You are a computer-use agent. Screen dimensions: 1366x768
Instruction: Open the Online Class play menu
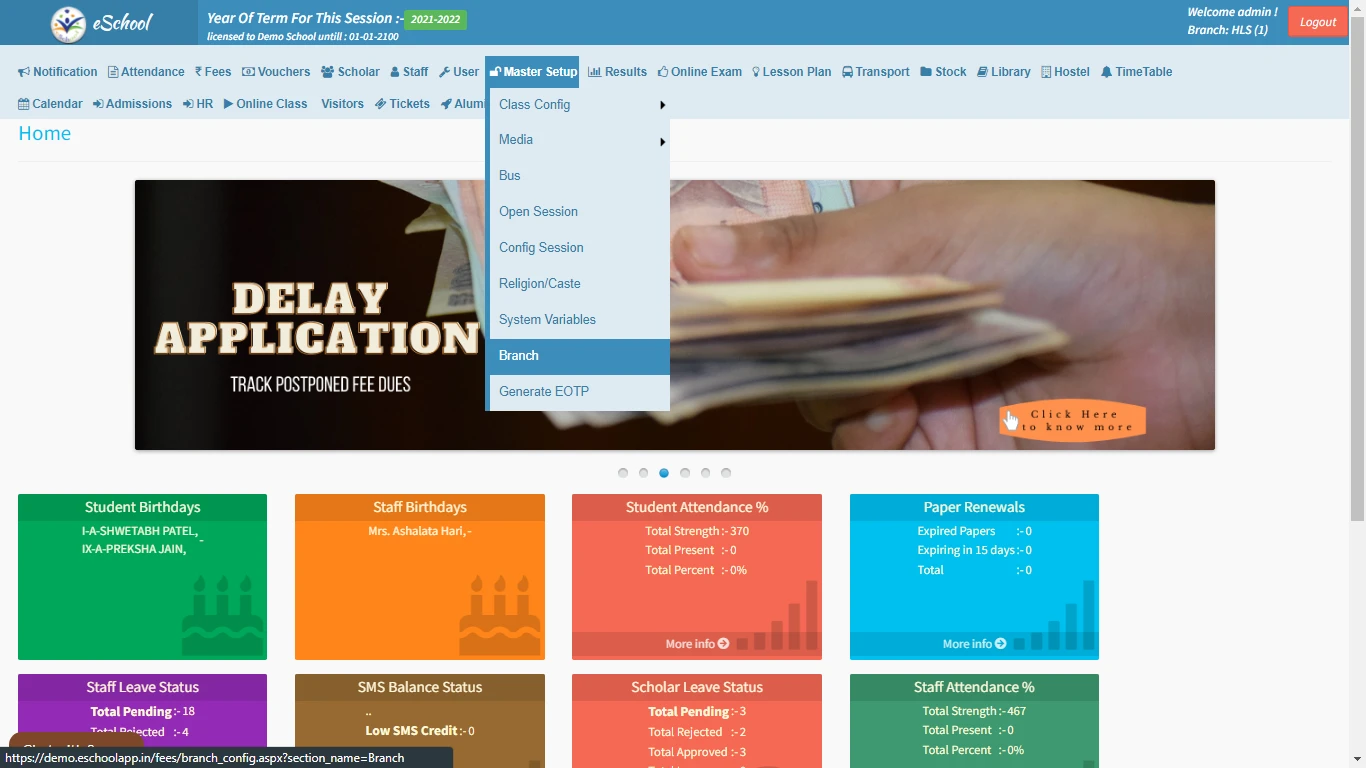click(265, 104)
